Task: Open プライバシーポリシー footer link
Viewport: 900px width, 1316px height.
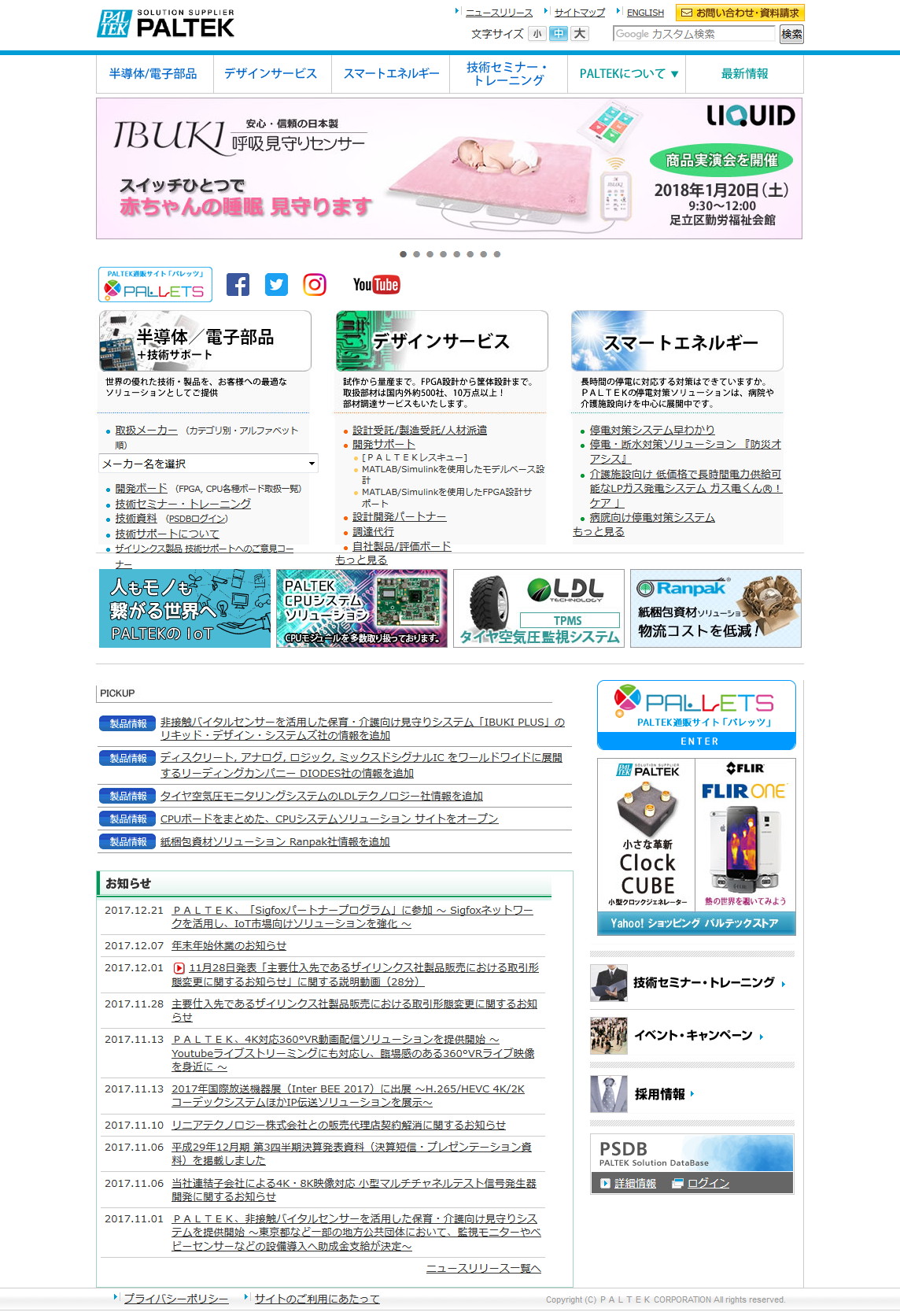Action: pos(176,1299)
